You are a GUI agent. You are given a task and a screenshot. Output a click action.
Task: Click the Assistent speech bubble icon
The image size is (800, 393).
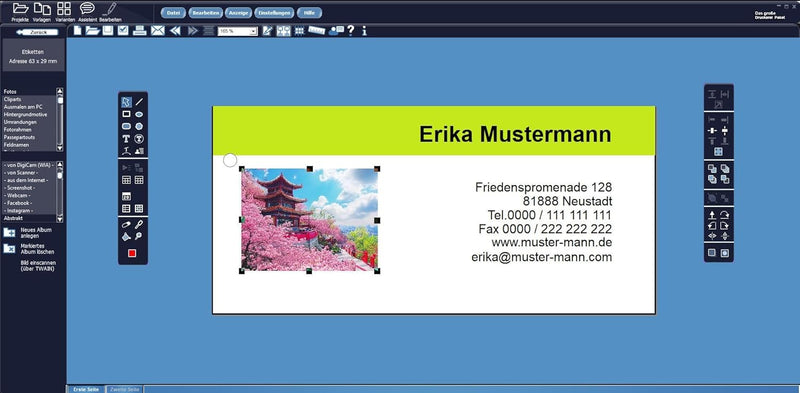point(87,8)
